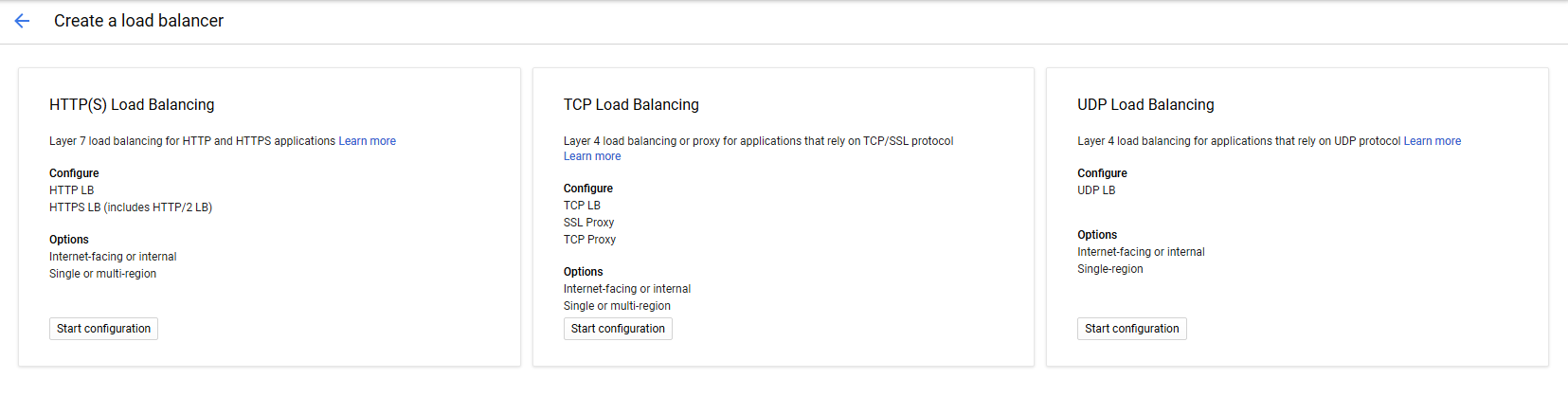This screenshot has width=1568, height=396.
Task: Open Learn more link for UDP protocol
Action: coord(1432,141)
